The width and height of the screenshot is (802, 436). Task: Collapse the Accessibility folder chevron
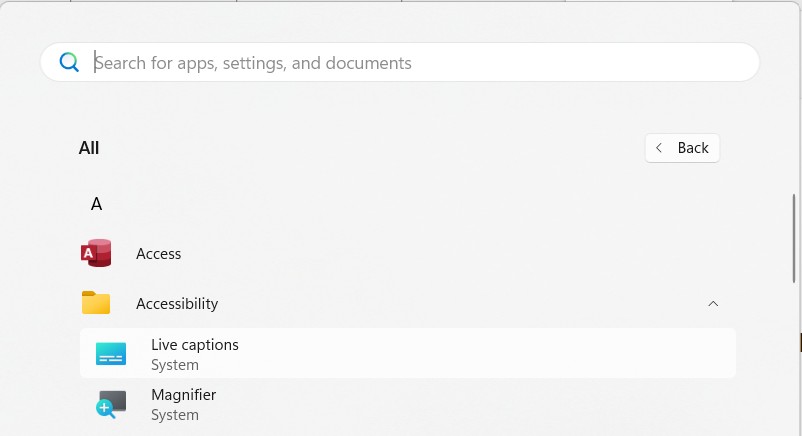[713, 303]
